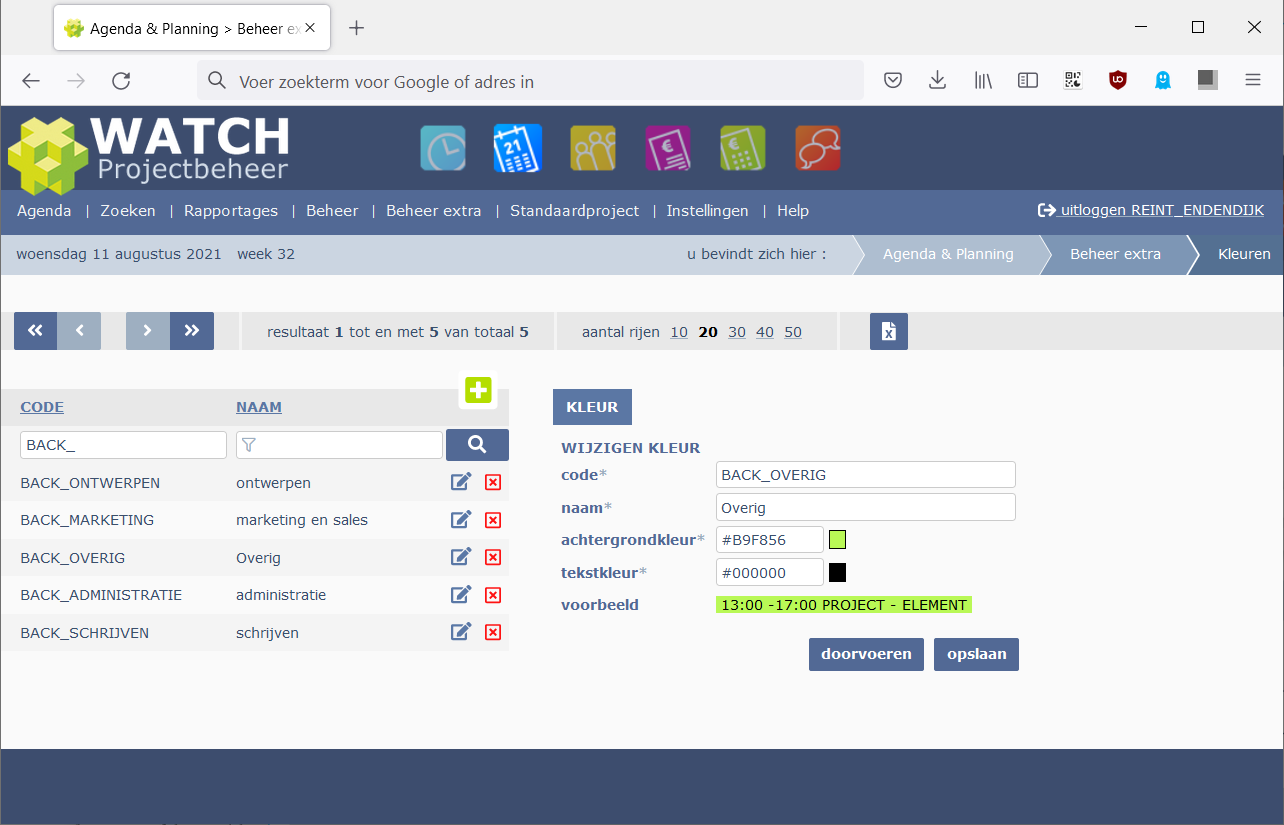The image size is (1284, 825).
Task: Sort list by NAAM column header
Action: pos(259,407)
